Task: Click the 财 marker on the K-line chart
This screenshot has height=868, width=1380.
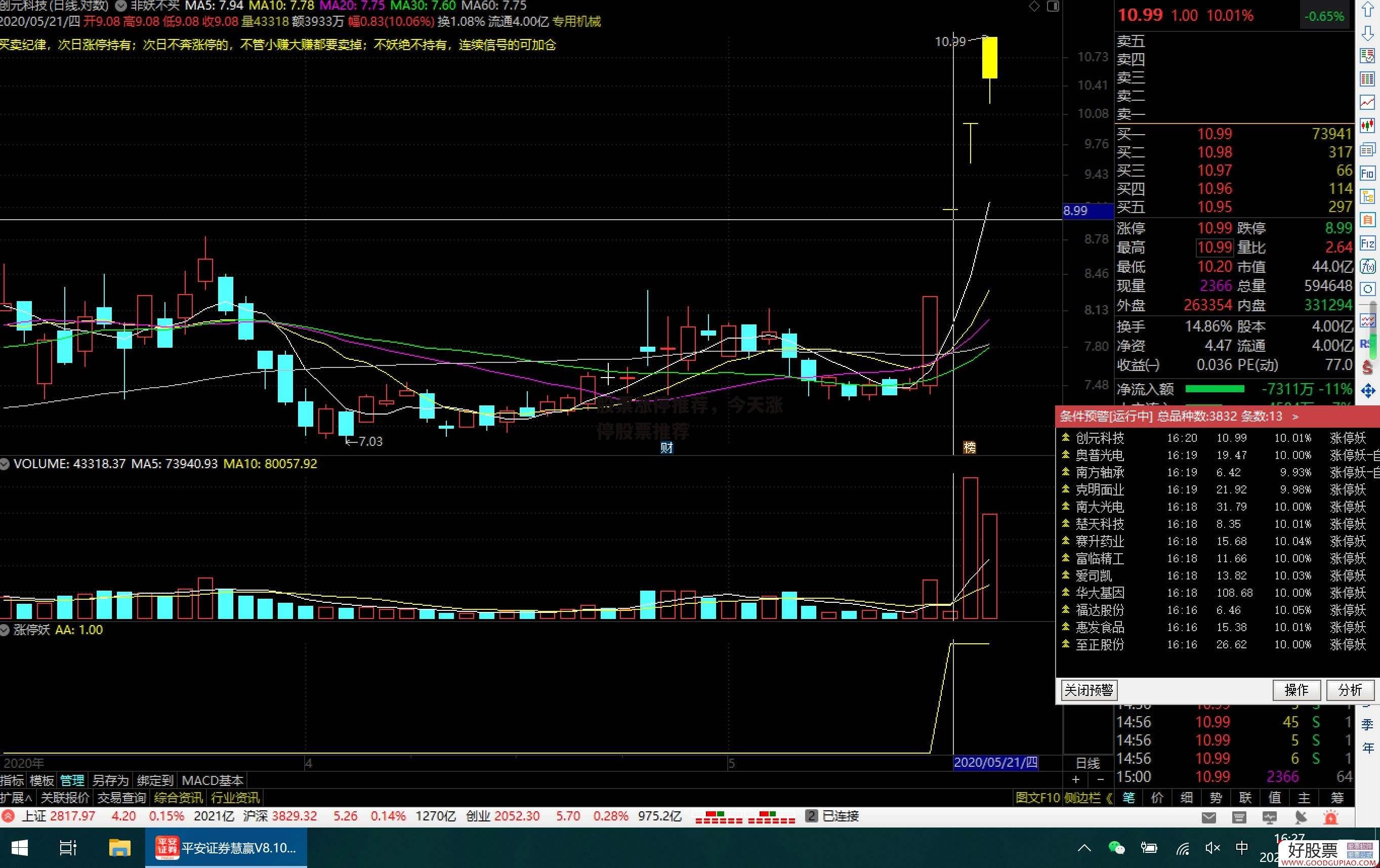Action: (x=666, y=447)
